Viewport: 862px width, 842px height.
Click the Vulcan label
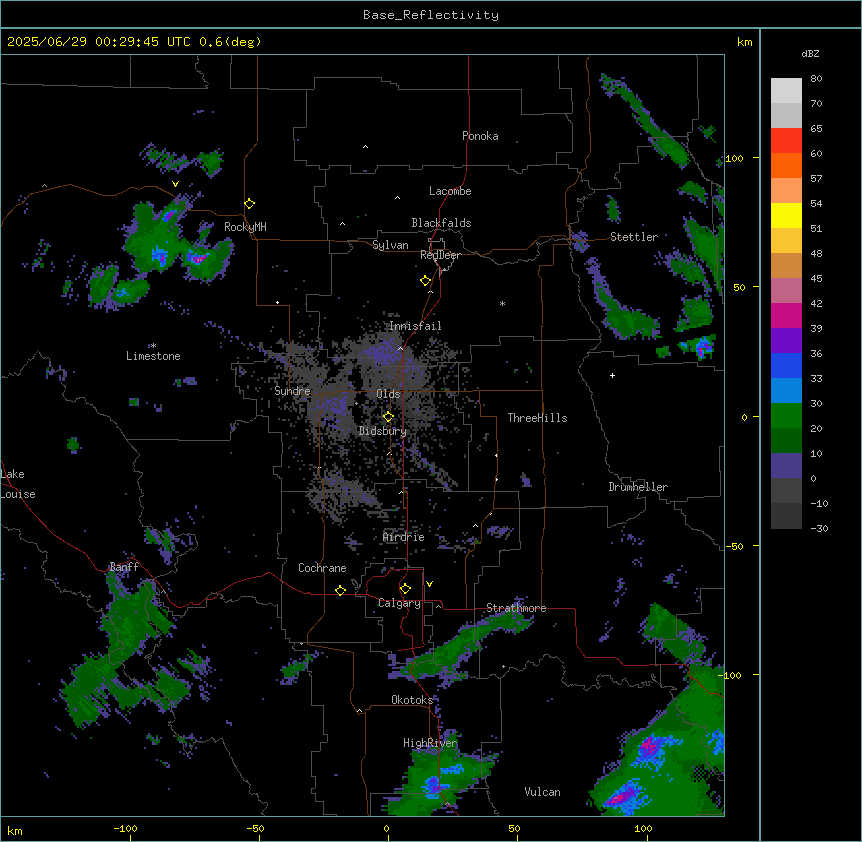542,792
